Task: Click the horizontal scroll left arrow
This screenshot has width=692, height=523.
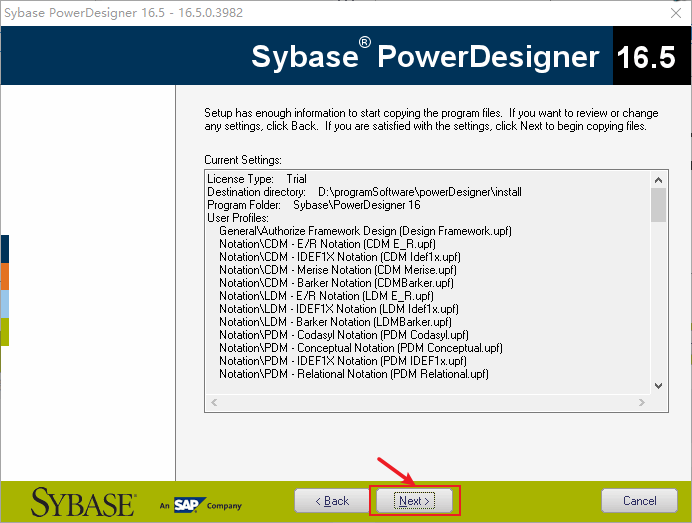Action: click(214, 403)
